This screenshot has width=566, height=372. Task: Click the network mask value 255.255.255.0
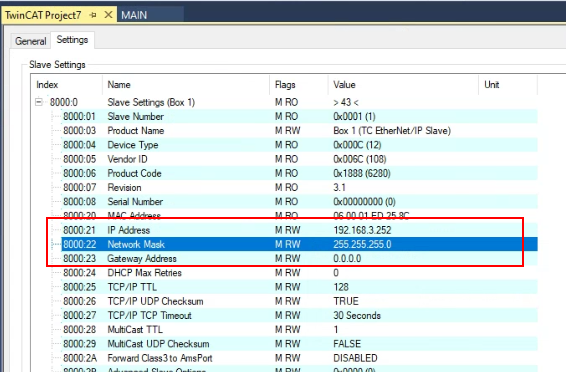(x=362, y=244)
